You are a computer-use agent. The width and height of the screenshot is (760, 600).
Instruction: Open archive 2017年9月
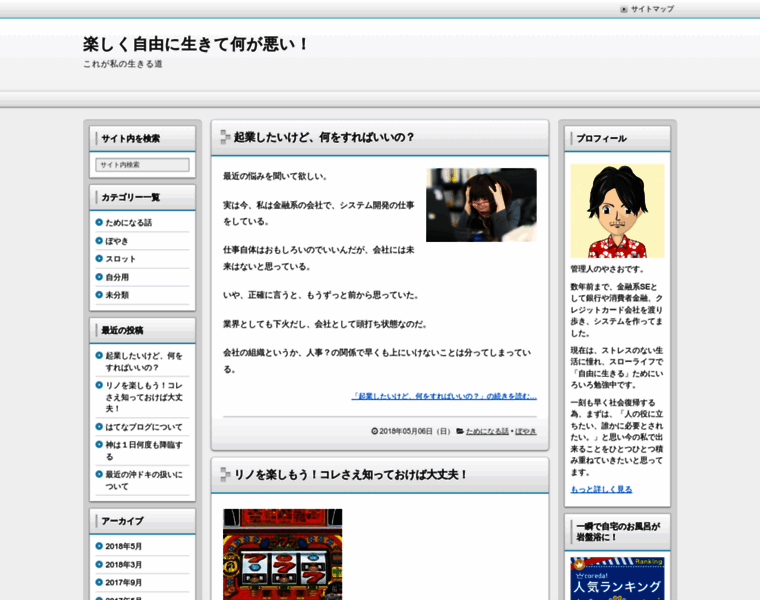pos(123,583)
